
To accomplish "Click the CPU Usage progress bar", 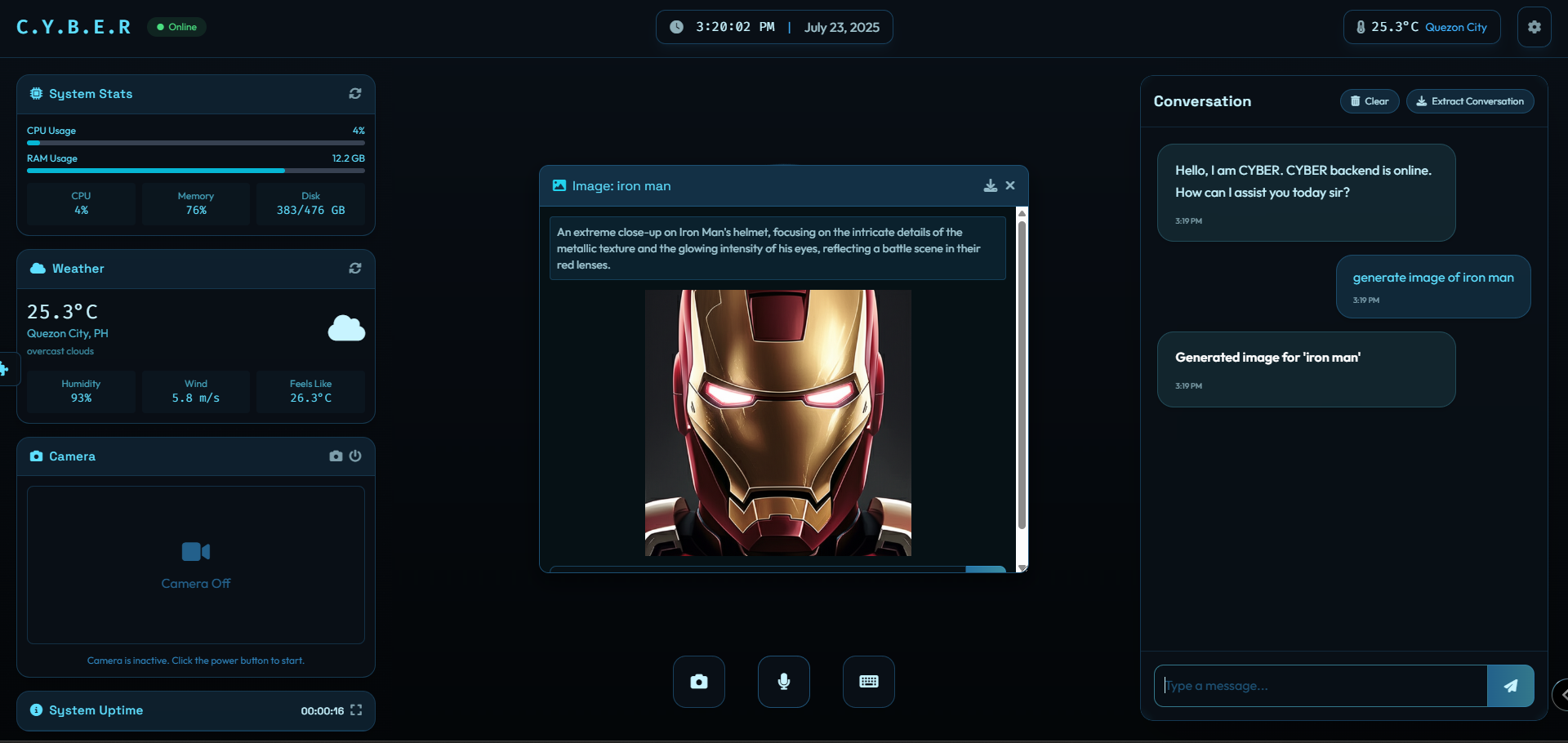I will pos(196,143).
